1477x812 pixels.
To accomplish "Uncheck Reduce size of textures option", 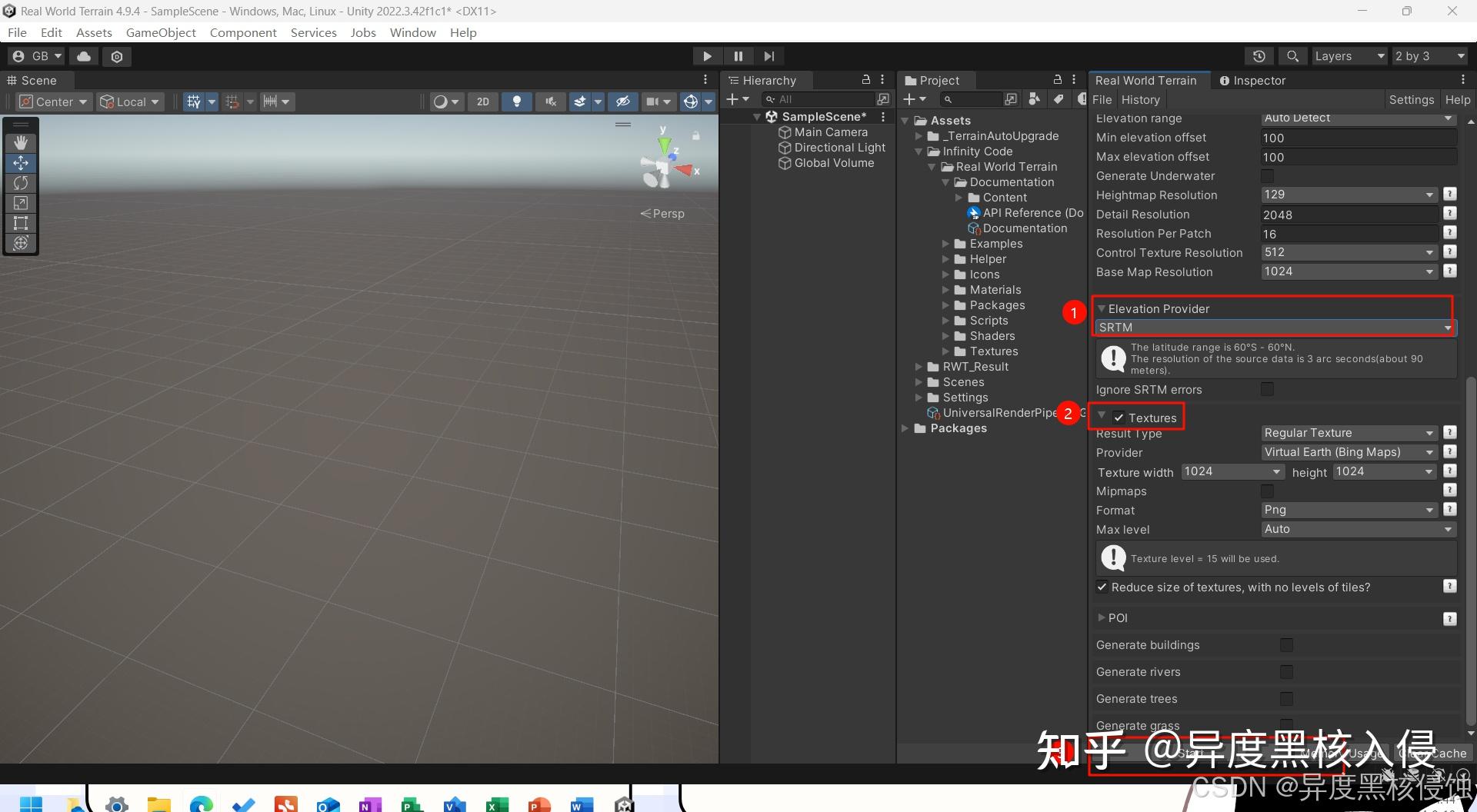I will (1102, 587).
